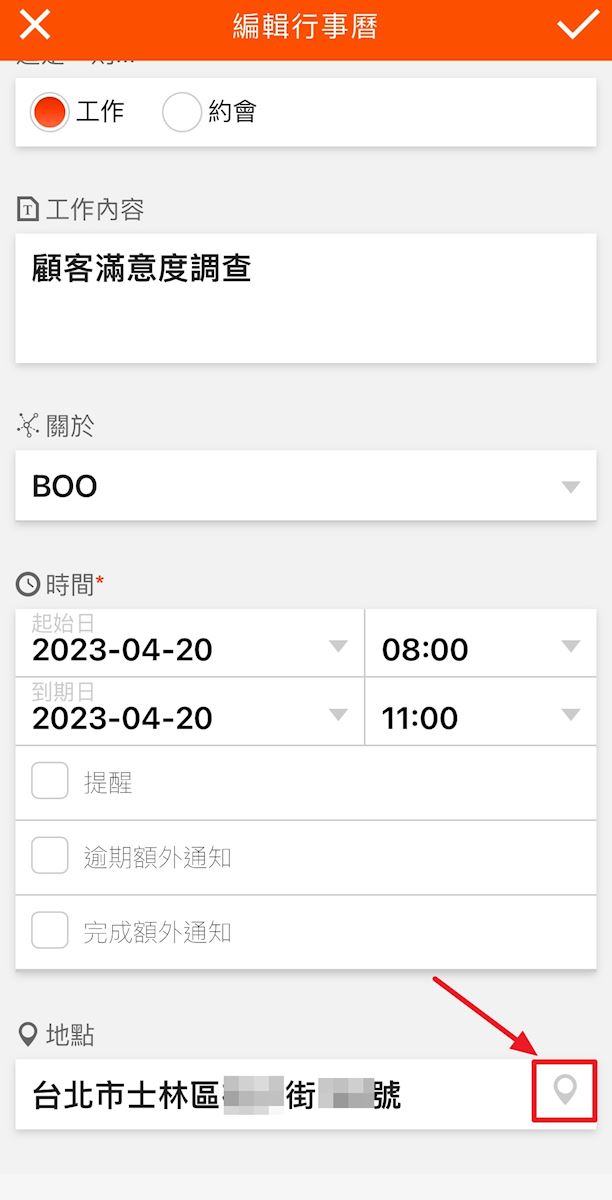
Task: Tap the 編輯行事曆 header title
Action: click(x=305, y=27)
